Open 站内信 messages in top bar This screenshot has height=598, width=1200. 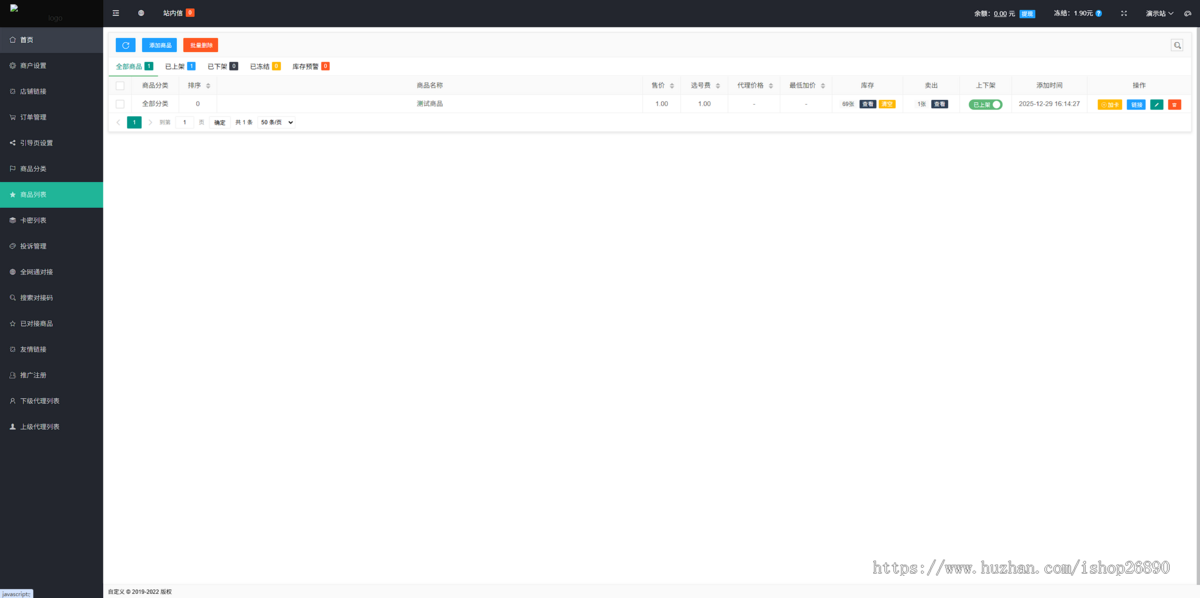[178, 13]
